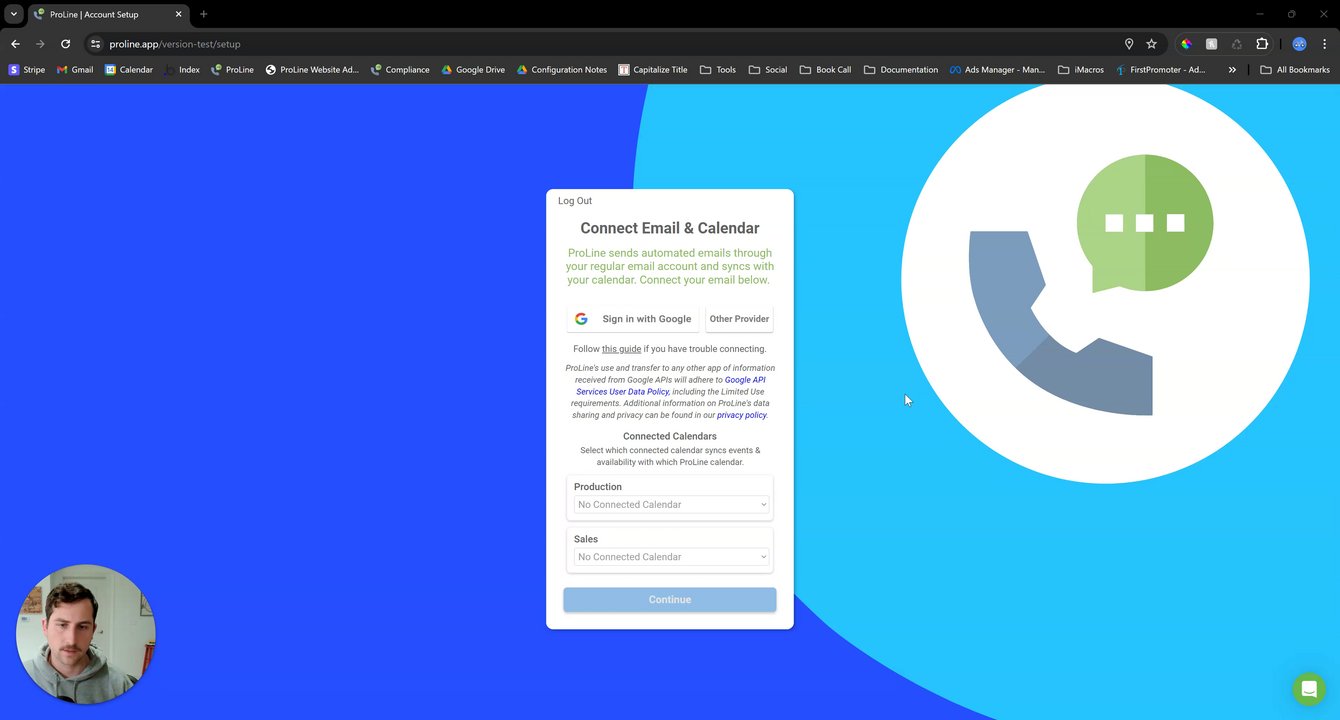The height and width of the screenshot is (720, 1340).
Task: Expand the Sales calendar dropdown
Action: point(670,557)
